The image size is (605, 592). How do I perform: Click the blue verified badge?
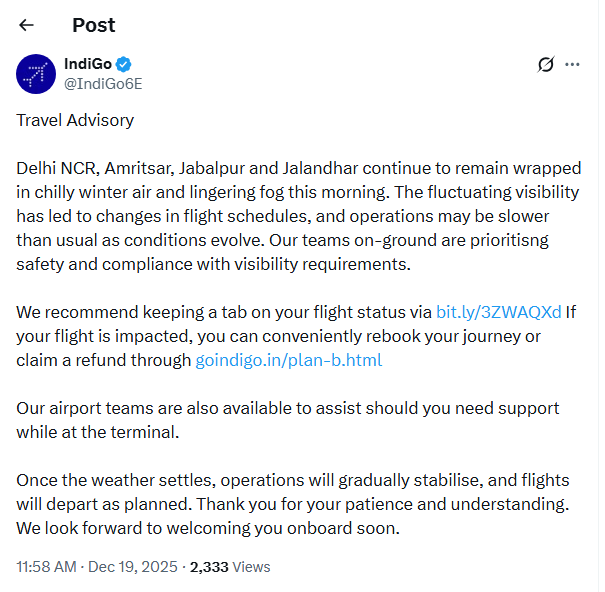123,64
